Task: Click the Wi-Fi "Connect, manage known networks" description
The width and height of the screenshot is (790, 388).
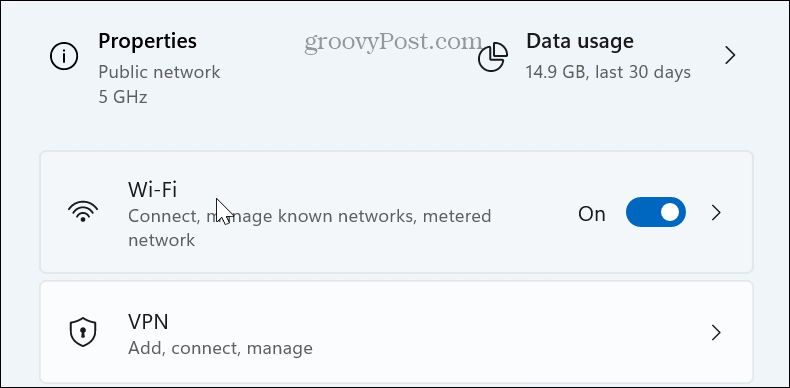Action: point(309,228)
